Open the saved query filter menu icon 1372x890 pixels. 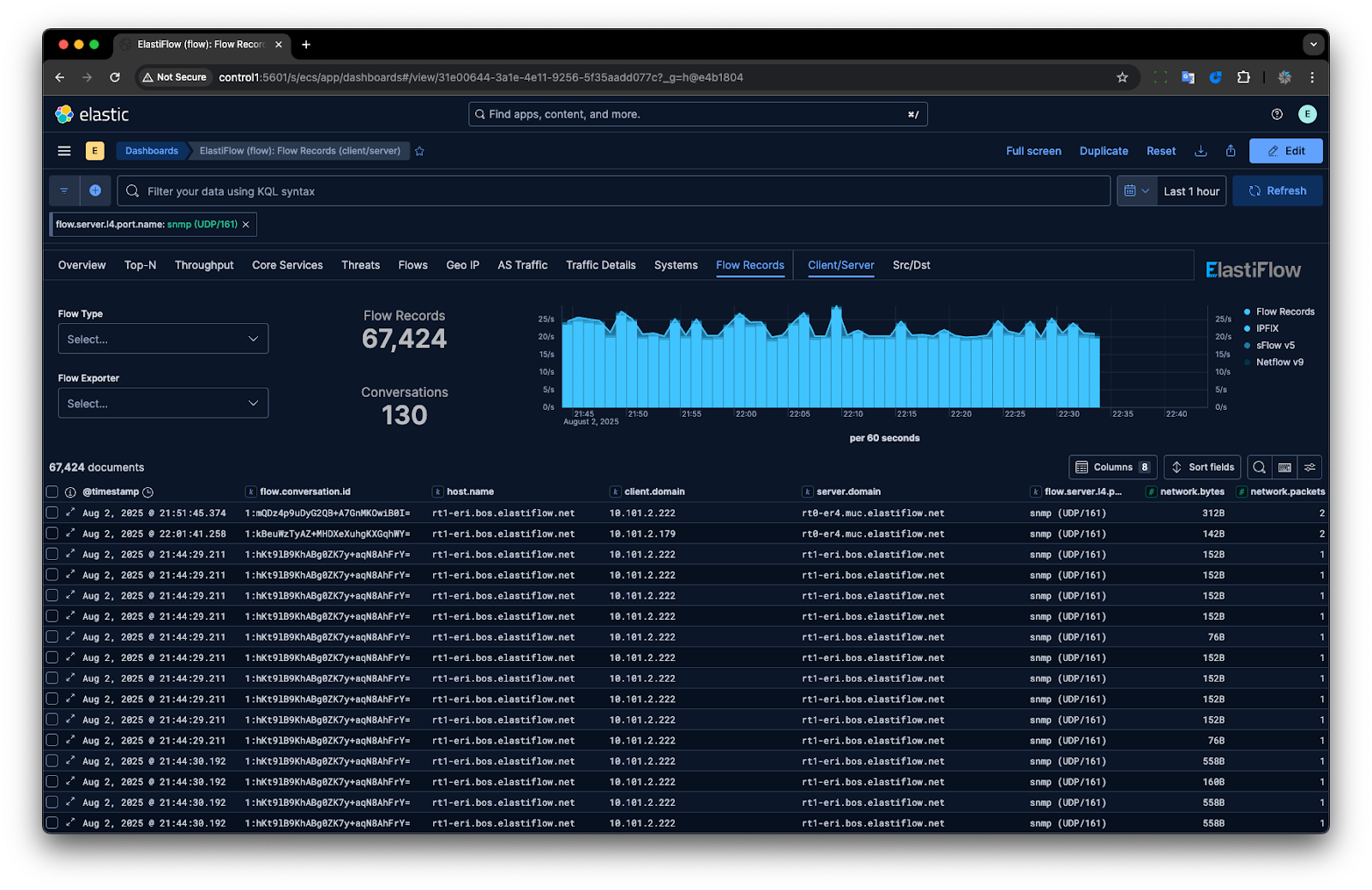coord(64,190)
